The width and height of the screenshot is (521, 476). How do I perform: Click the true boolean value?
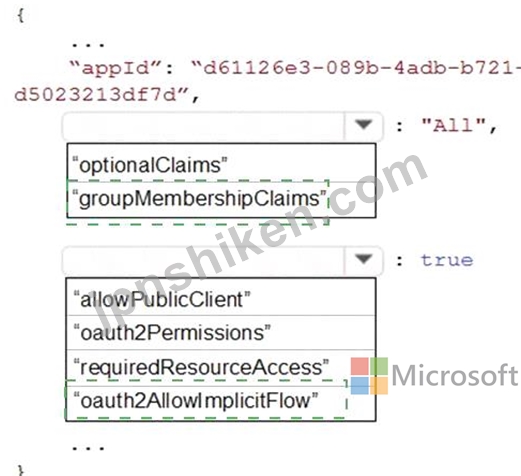click(x=447, y=260)
